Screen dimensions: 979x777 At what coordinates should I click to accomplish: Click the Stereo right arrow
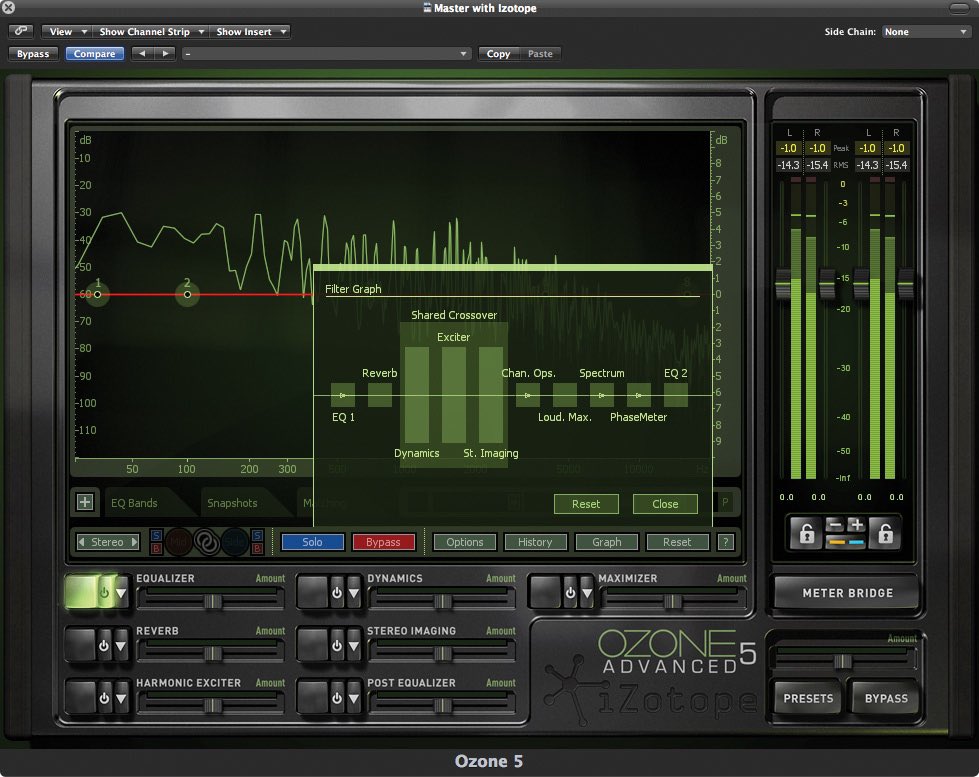(134, 542)
